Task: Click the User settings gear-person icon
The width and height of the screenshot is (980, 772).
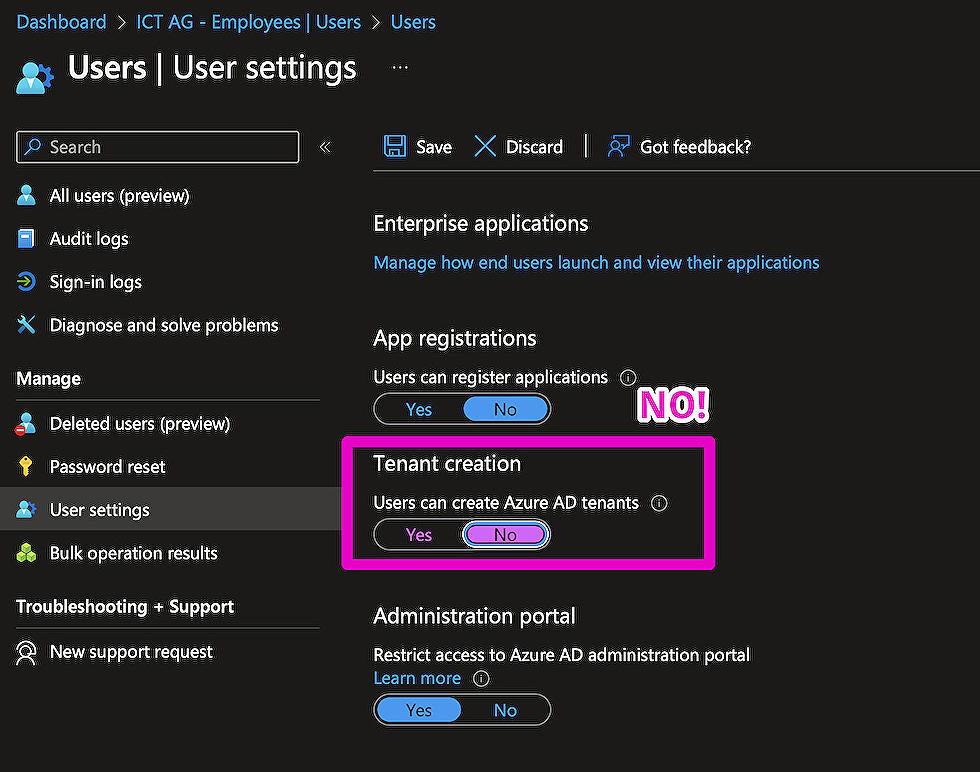Action: coord(26,509)
